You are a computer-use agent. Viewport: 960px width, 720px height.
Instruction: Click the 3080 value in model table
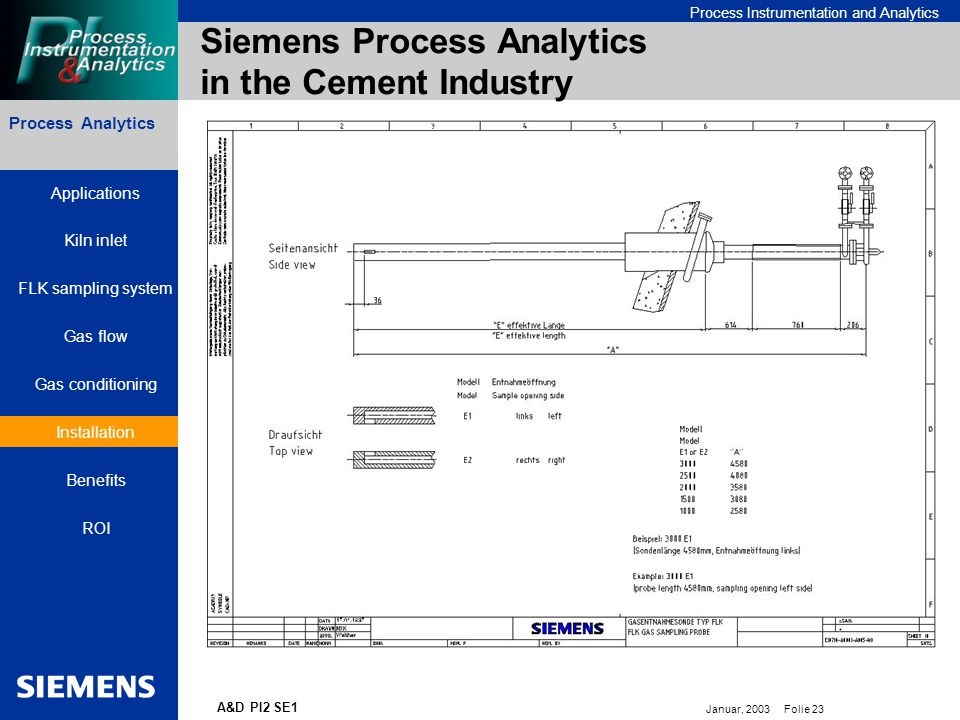(738, 499)
